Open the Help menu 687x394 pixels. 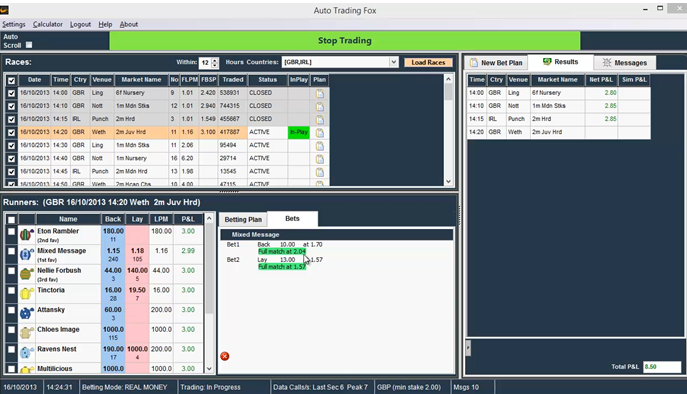point(105,25)
